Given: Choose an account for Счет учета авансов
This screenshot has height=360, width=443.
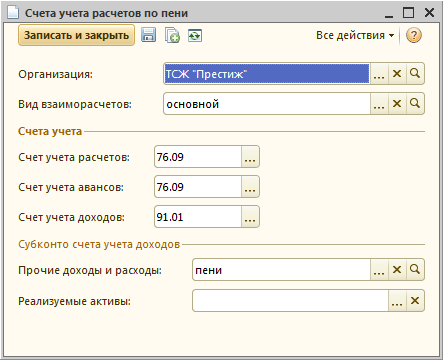Looking at the screenshot, I should pos(250,187).
